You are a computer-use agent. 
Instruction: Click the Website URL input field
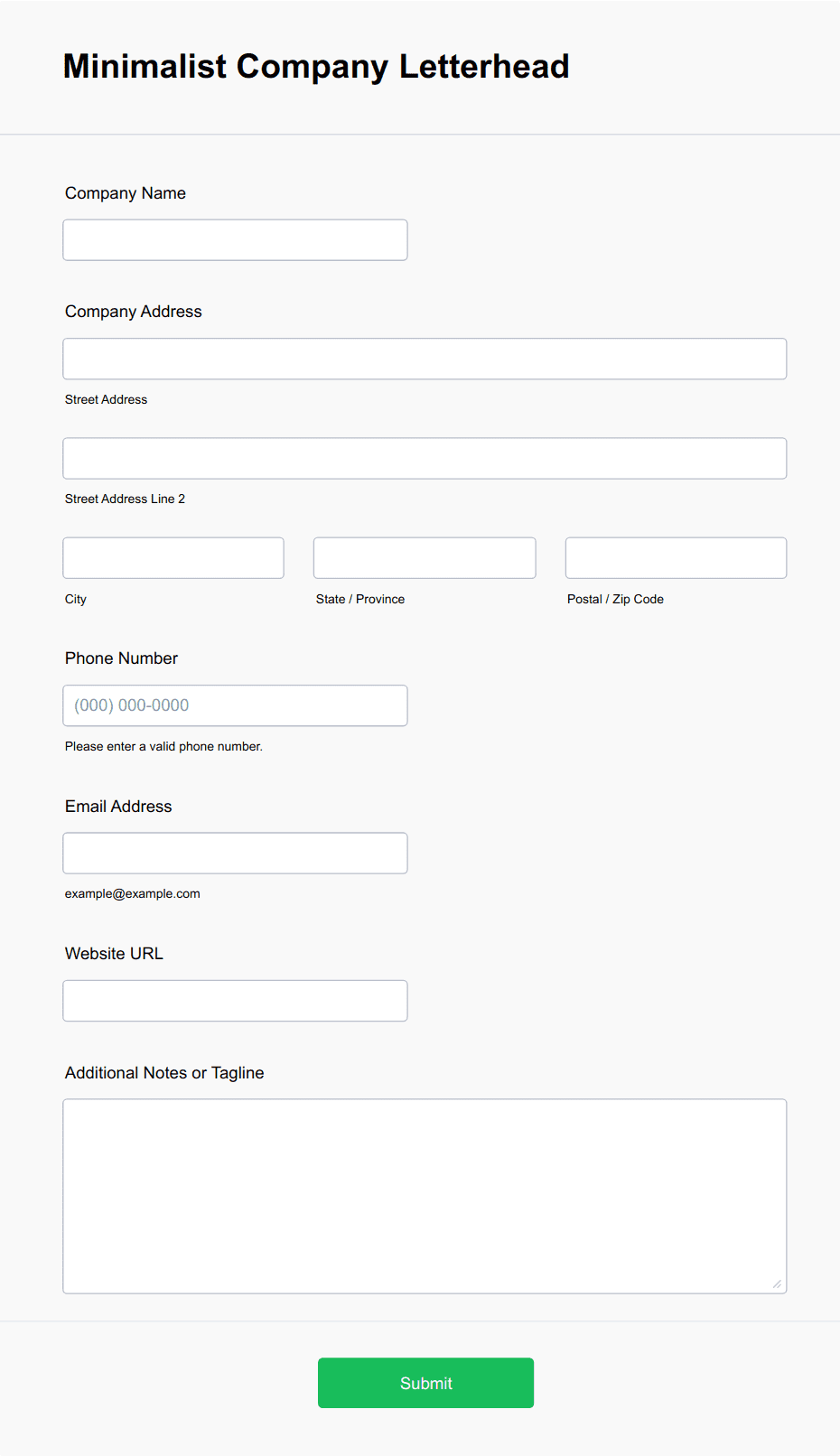pyautogui.click(x=235, y=1001)
